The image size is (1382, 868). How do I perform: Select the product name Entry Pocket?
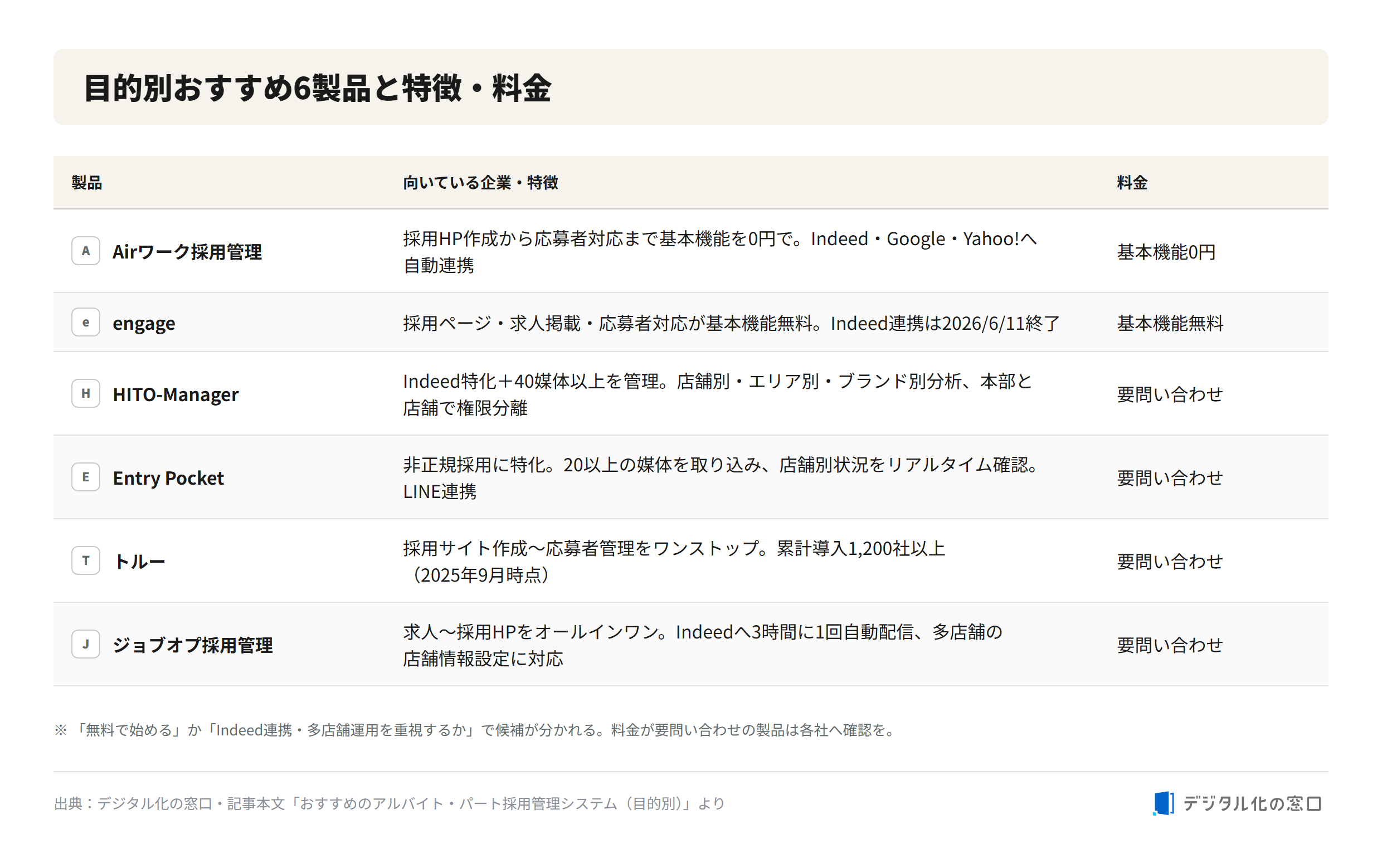coord(168,478)
